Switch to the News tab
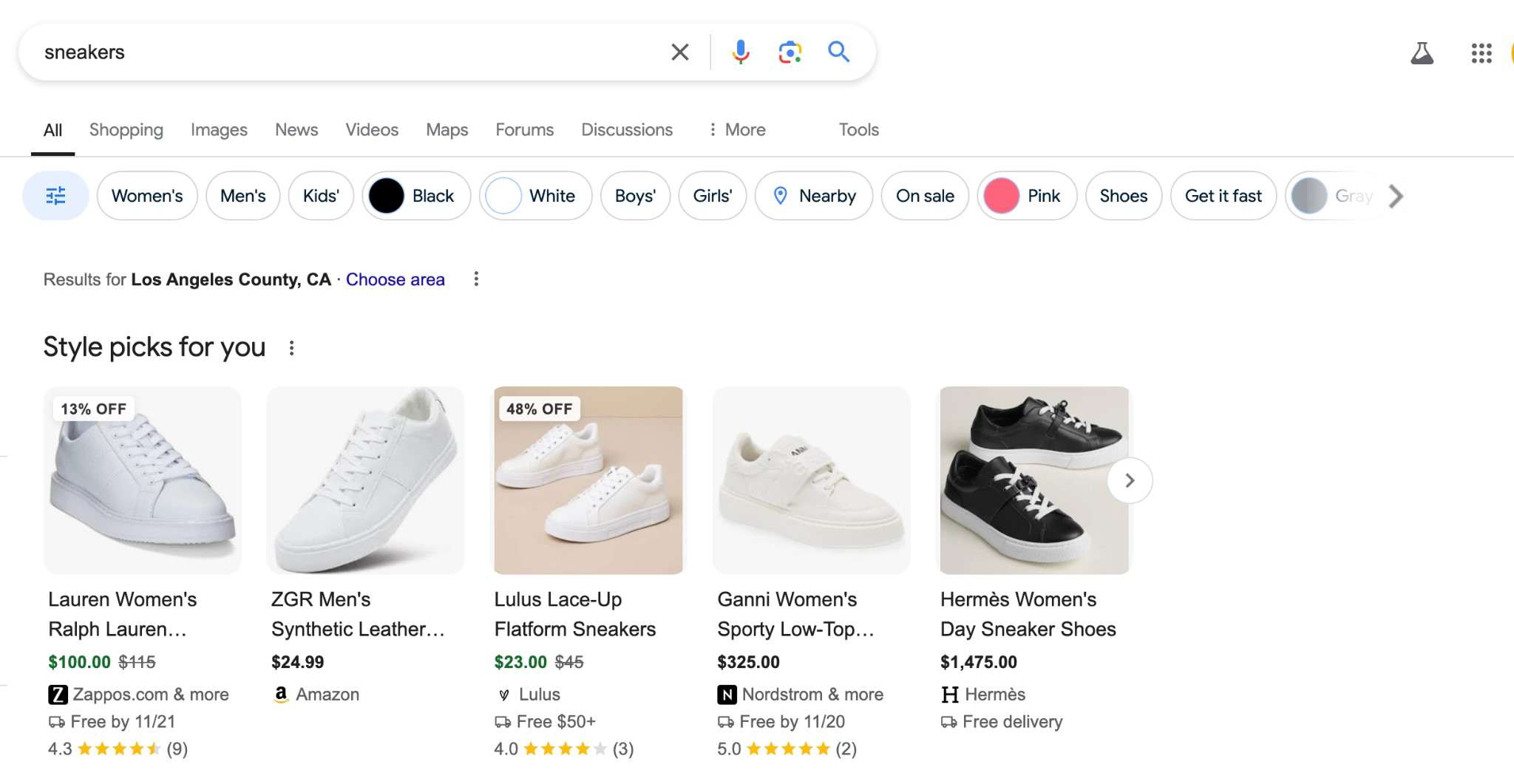This screenshot has height=784, width=1514. [296, 130]
